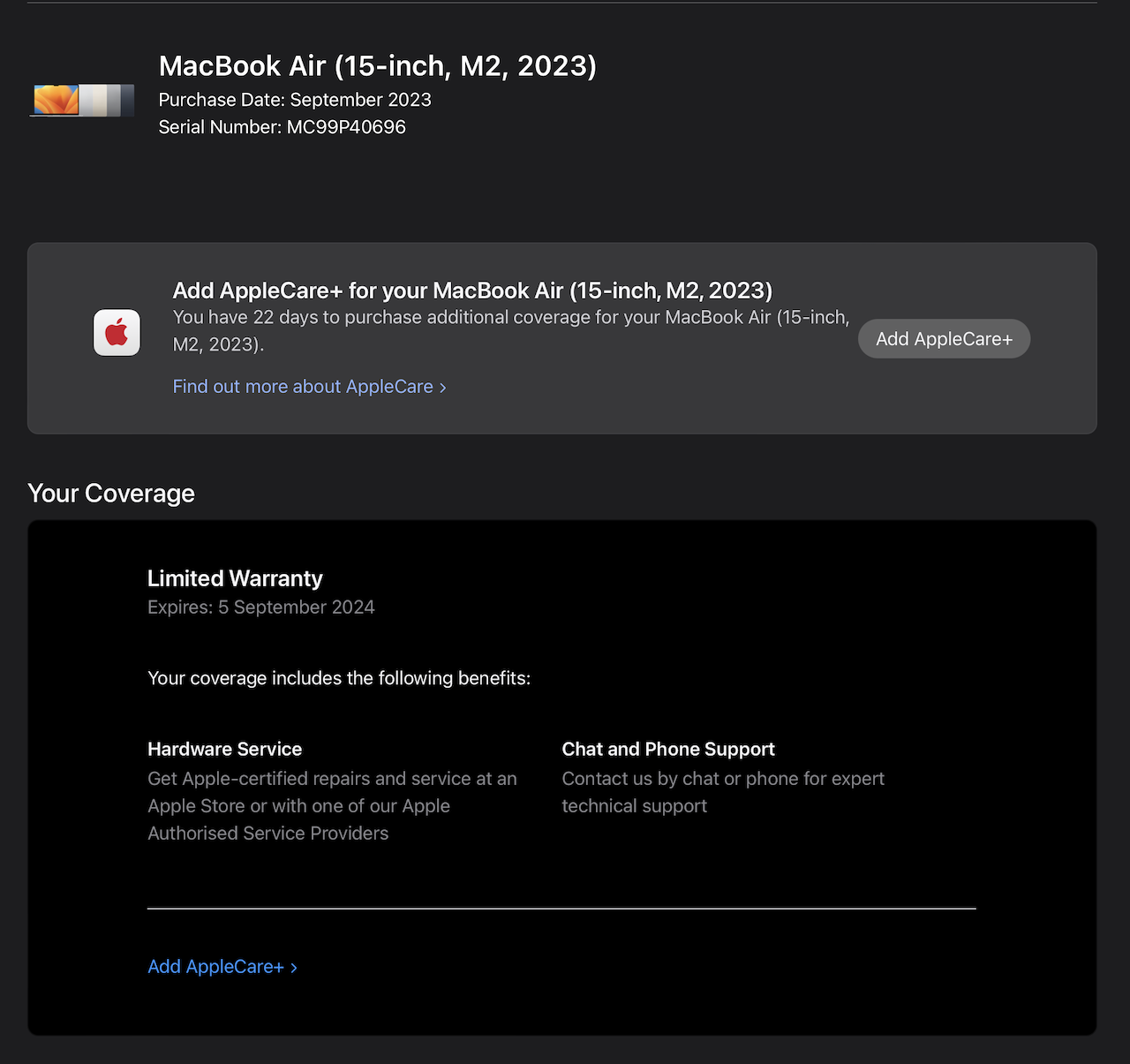The image size is (1130, 1064).
Task: Click 'Your coverage includes the following benefits' text
Action: 339,678
